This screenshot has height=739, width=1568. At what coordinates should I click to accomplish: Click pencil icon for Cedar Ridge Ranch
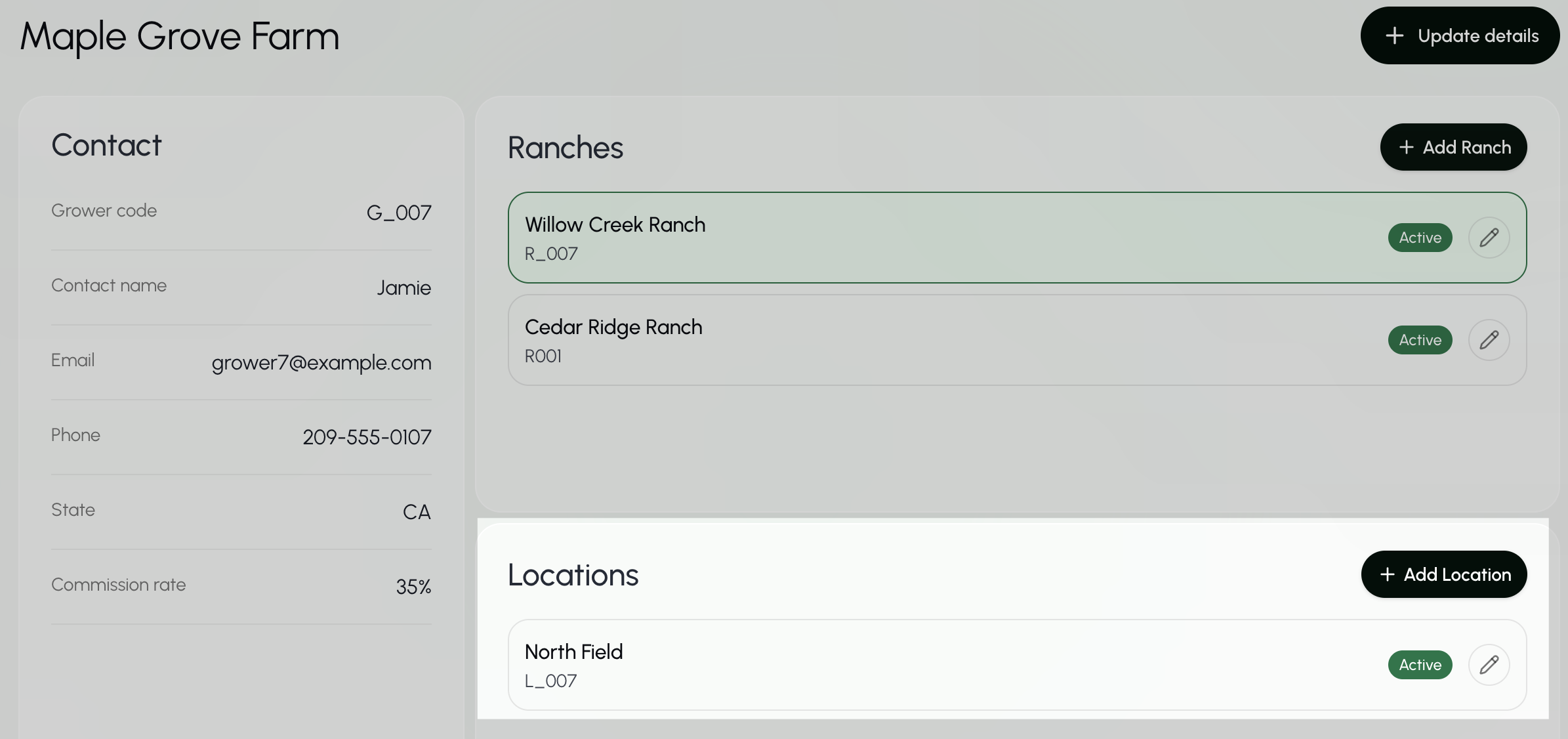pyautogui.click(x=1489, y=340)
